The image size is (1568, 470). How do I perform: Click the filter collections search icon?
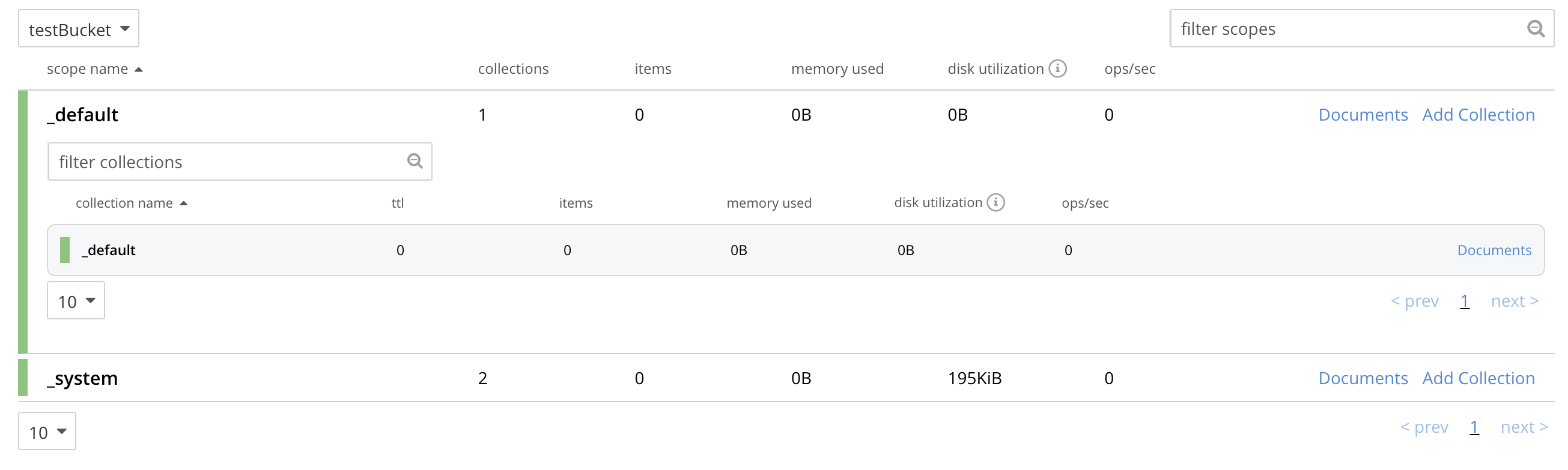(415, 161)
